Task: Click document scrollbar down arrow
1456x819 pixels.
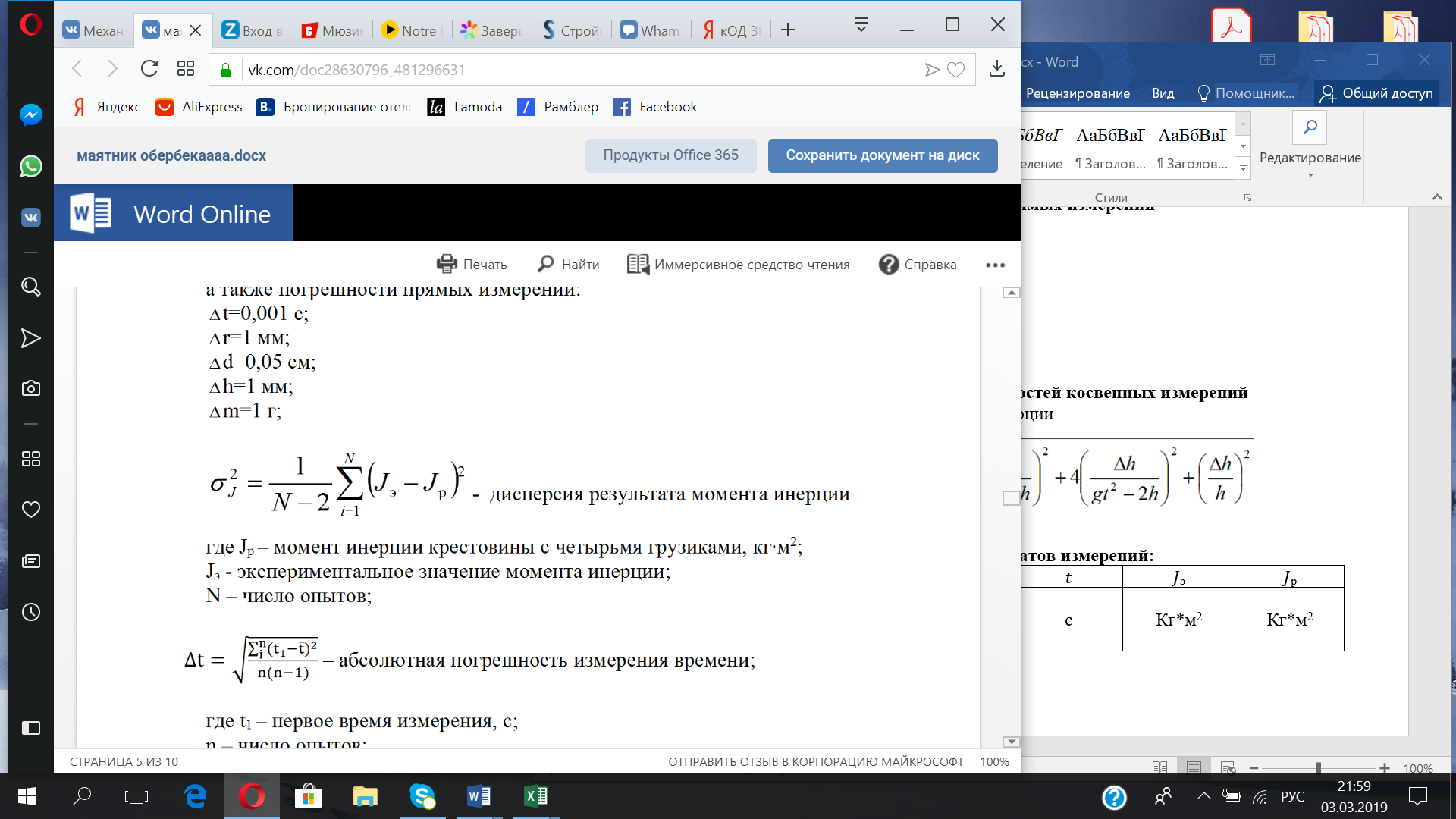Action: coord(1011,742)
